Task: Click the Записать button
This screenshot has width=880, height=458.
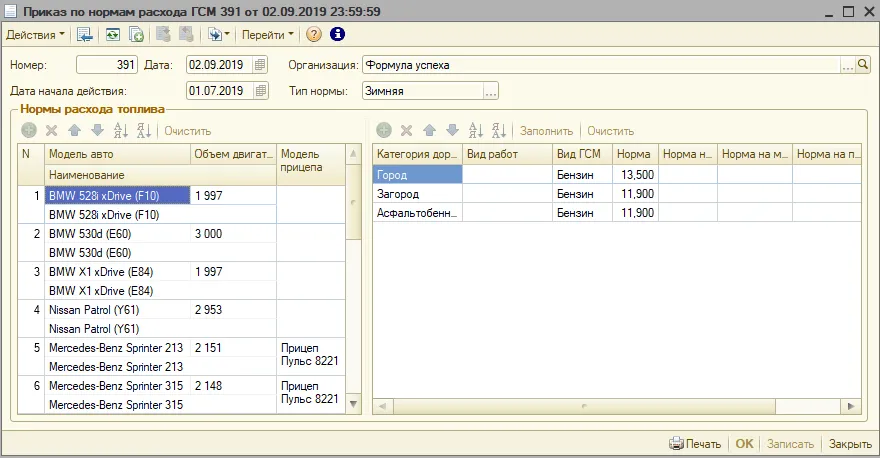Action: pyautogui.click(x=790, y=443)
